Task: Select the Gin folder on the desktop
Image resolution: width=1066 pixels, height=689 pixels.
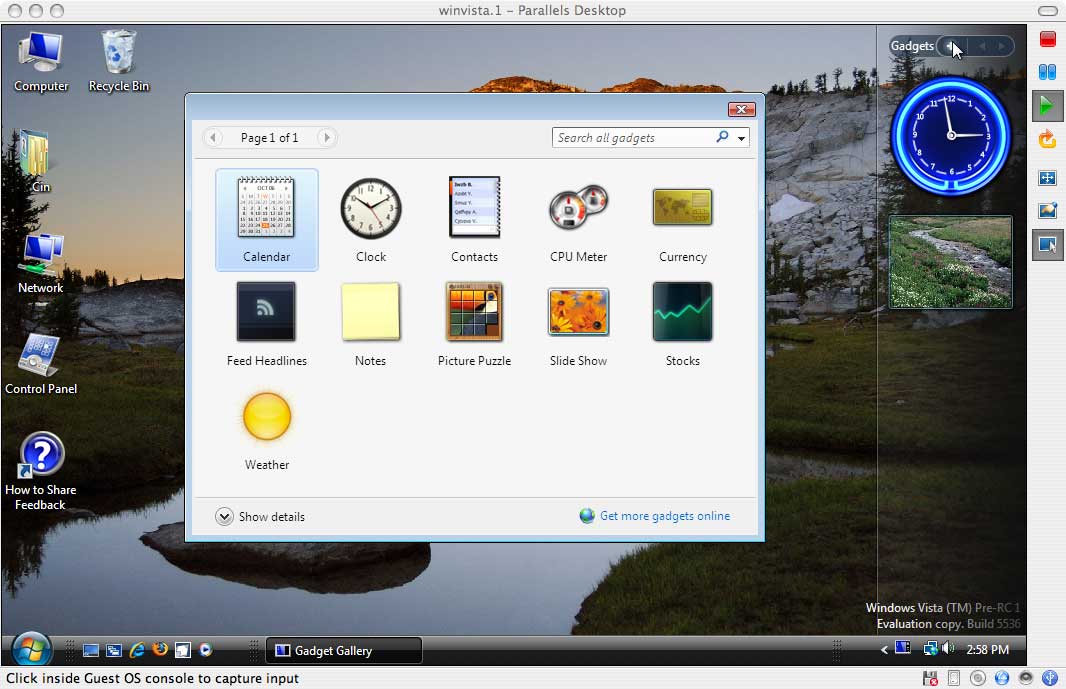Action: 37,162
